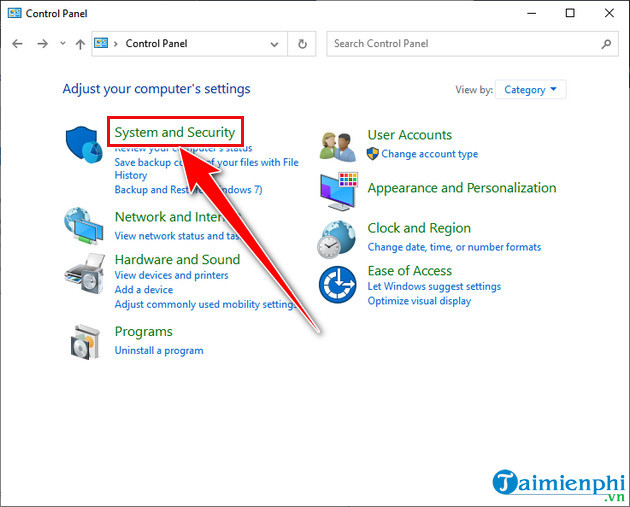Click the Network and Internet globe icon
The height and width of the screenshot is (507, 630).
[x=82, y=226]
